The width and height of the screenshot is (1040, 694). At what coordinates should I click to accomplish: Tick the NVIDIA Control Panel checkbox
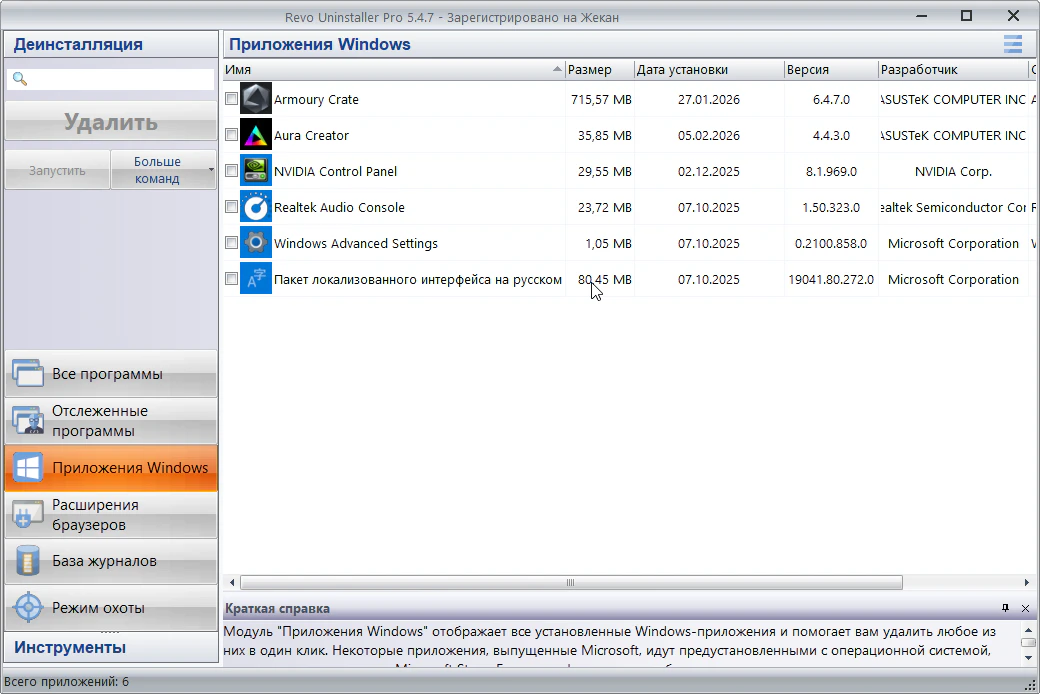point(232,171)
